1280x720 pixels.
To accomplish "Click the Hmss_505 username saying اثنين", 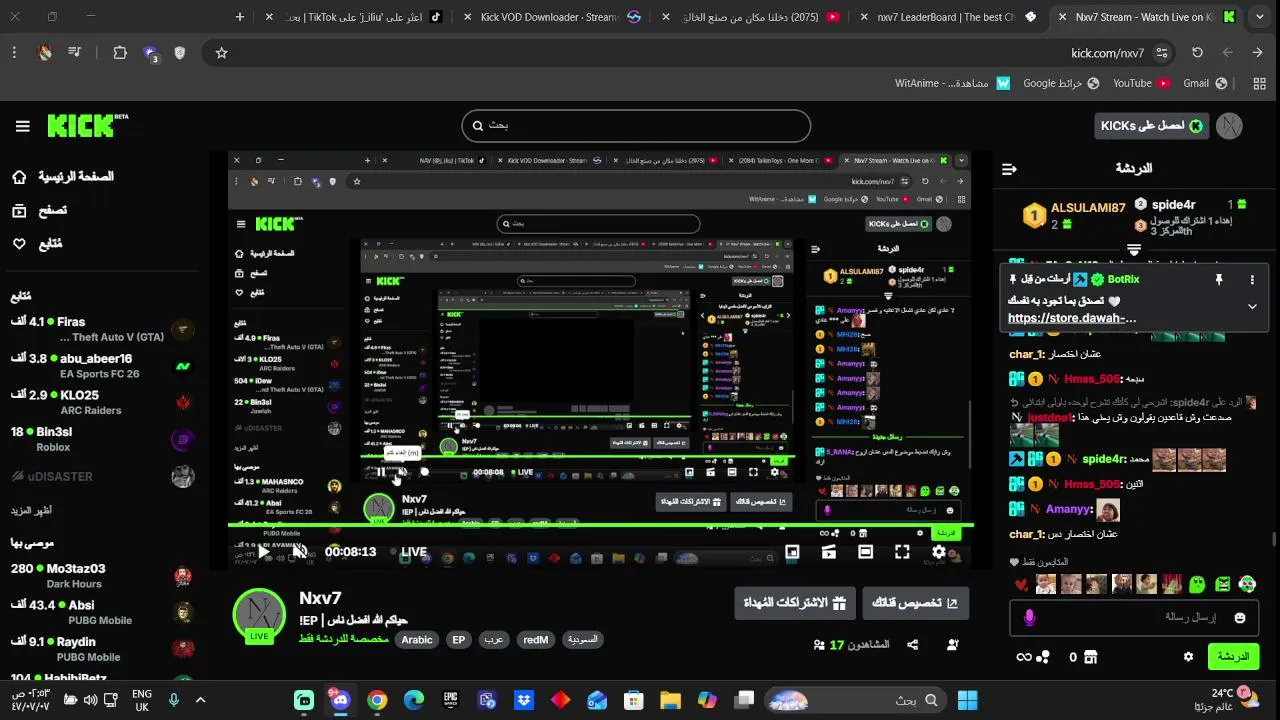I will point(1092,484).
